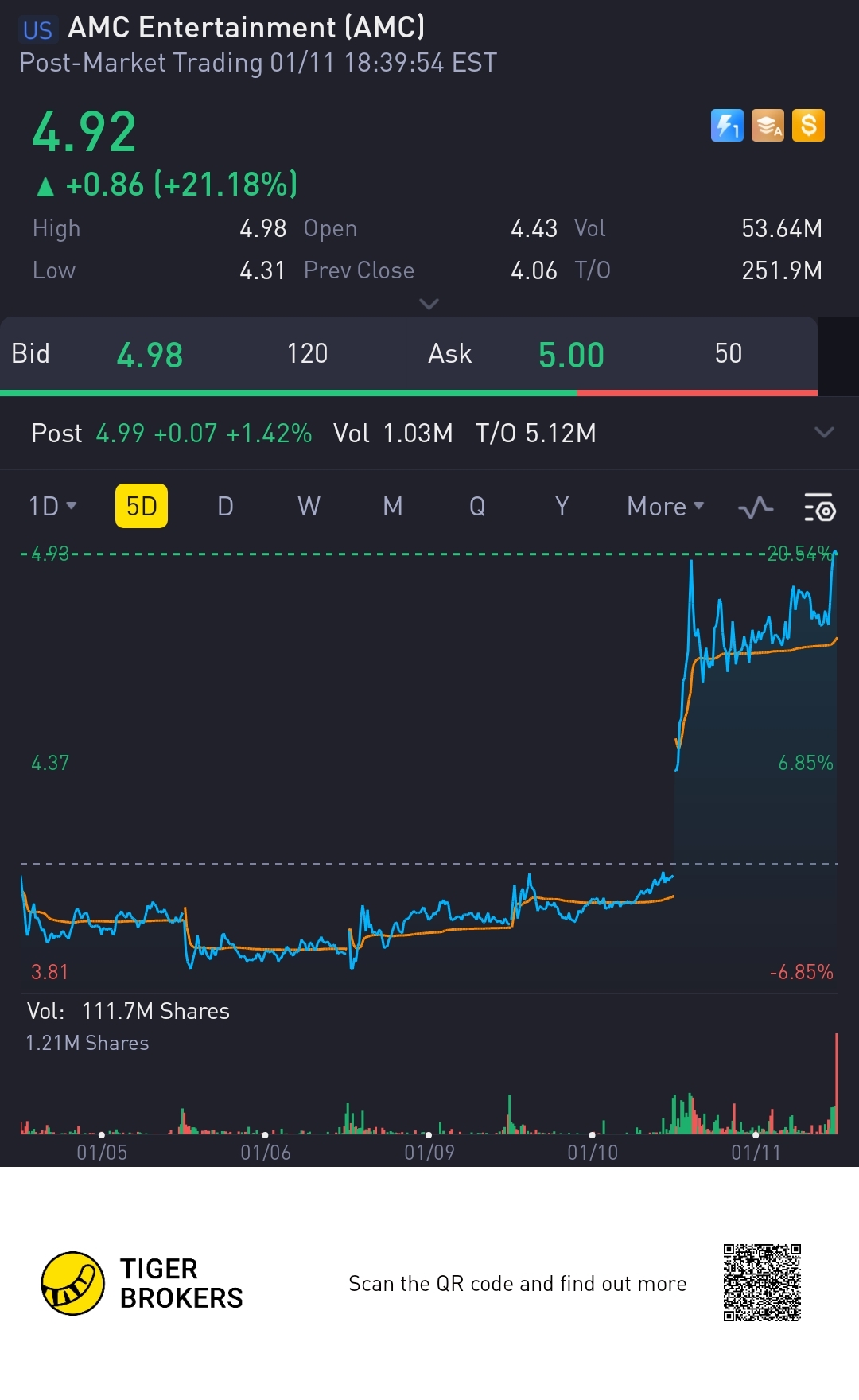Viewport: 859px width, 1400px height.
Task: Switch to the M monthly chart tab
Action: pyautogui.click(x=393, y=506)
